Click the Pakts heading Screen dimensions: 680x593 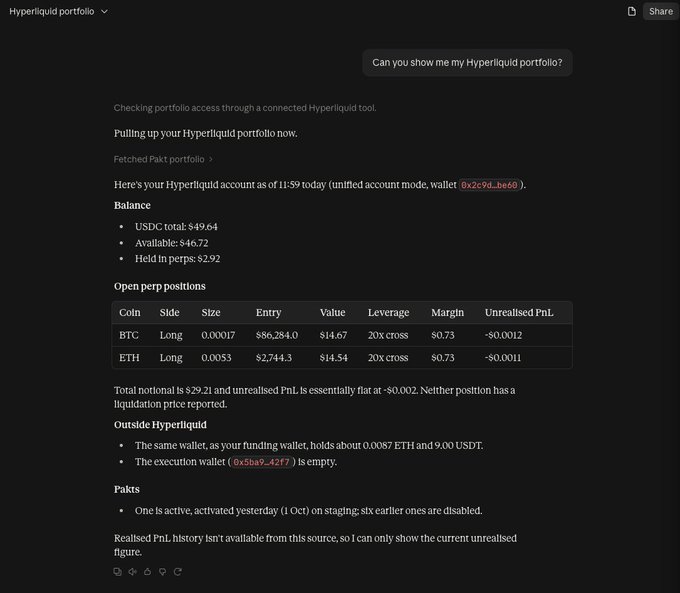pyautogui.click(x=127, y=489)
